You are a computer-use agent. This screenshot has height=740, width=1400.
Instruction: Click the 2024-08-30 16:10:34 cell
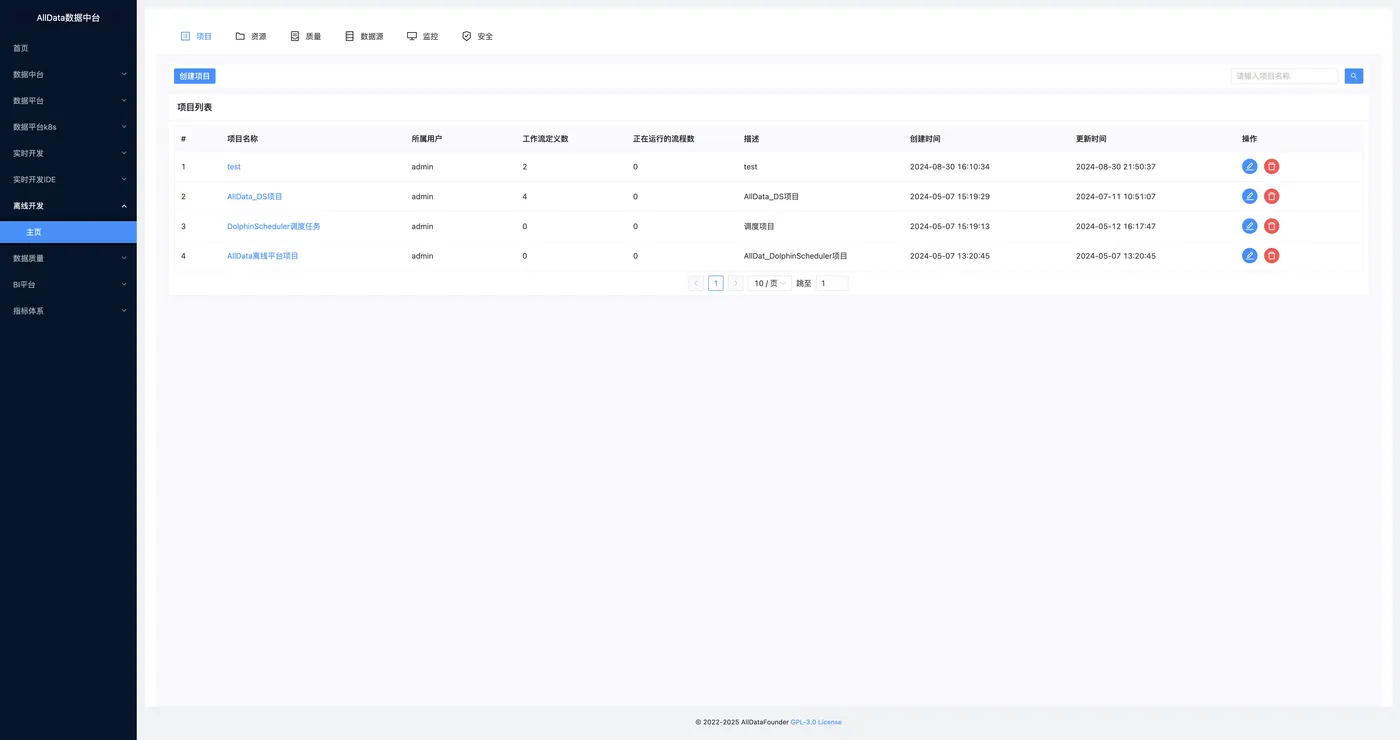click(x=950, y=167)
